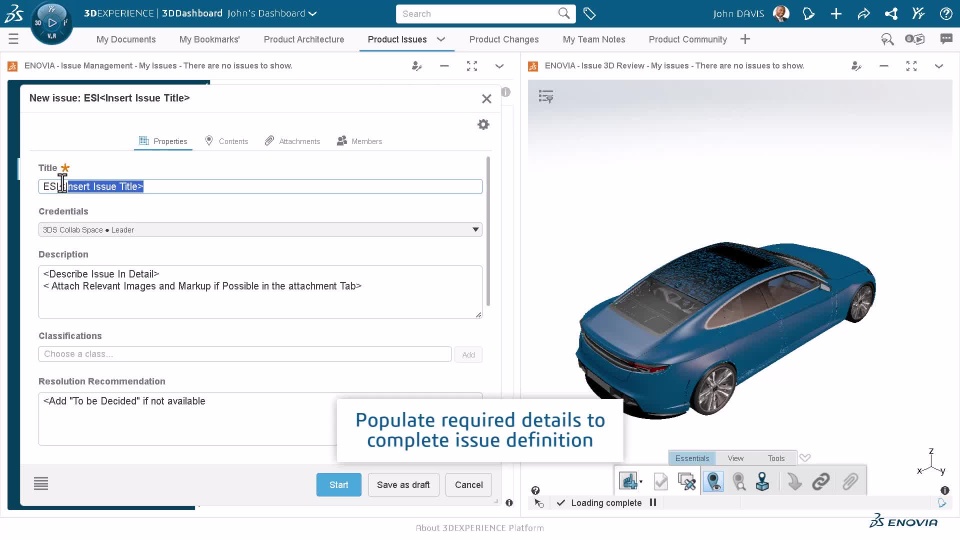Click the pin on box location tool
The height and width of the screenshot is (540, 960).
[x=762, y=482]
